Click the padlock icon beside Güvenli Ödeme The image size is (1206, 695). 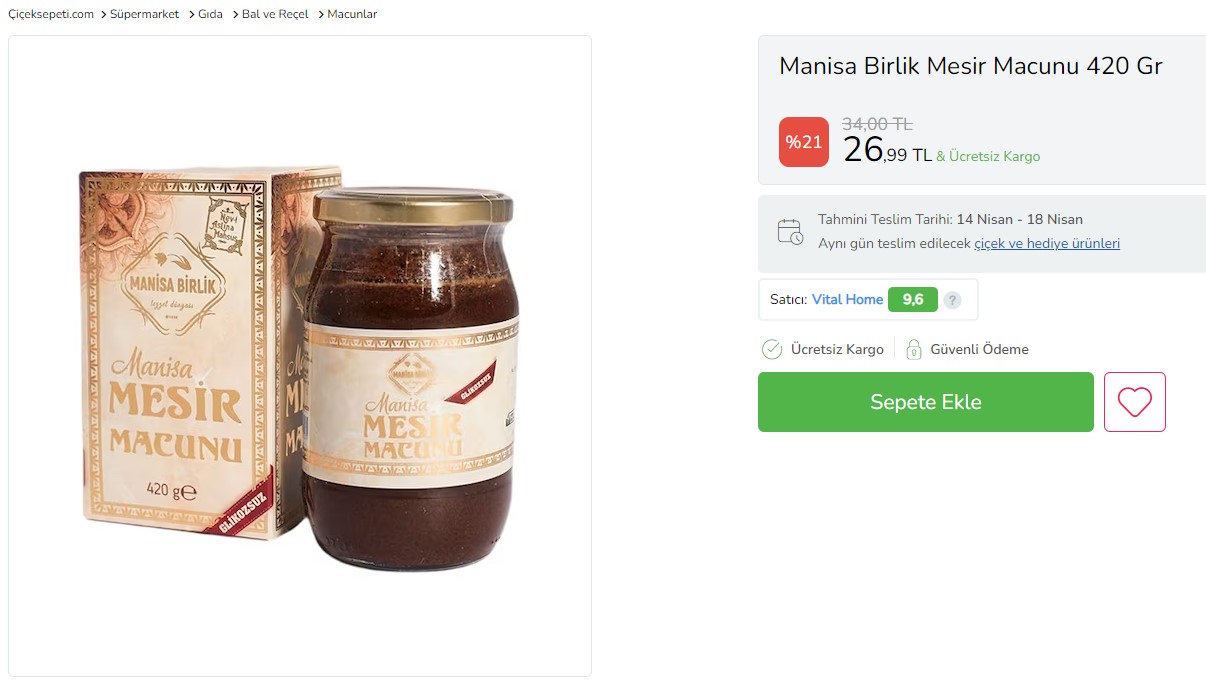click(913, 349)
